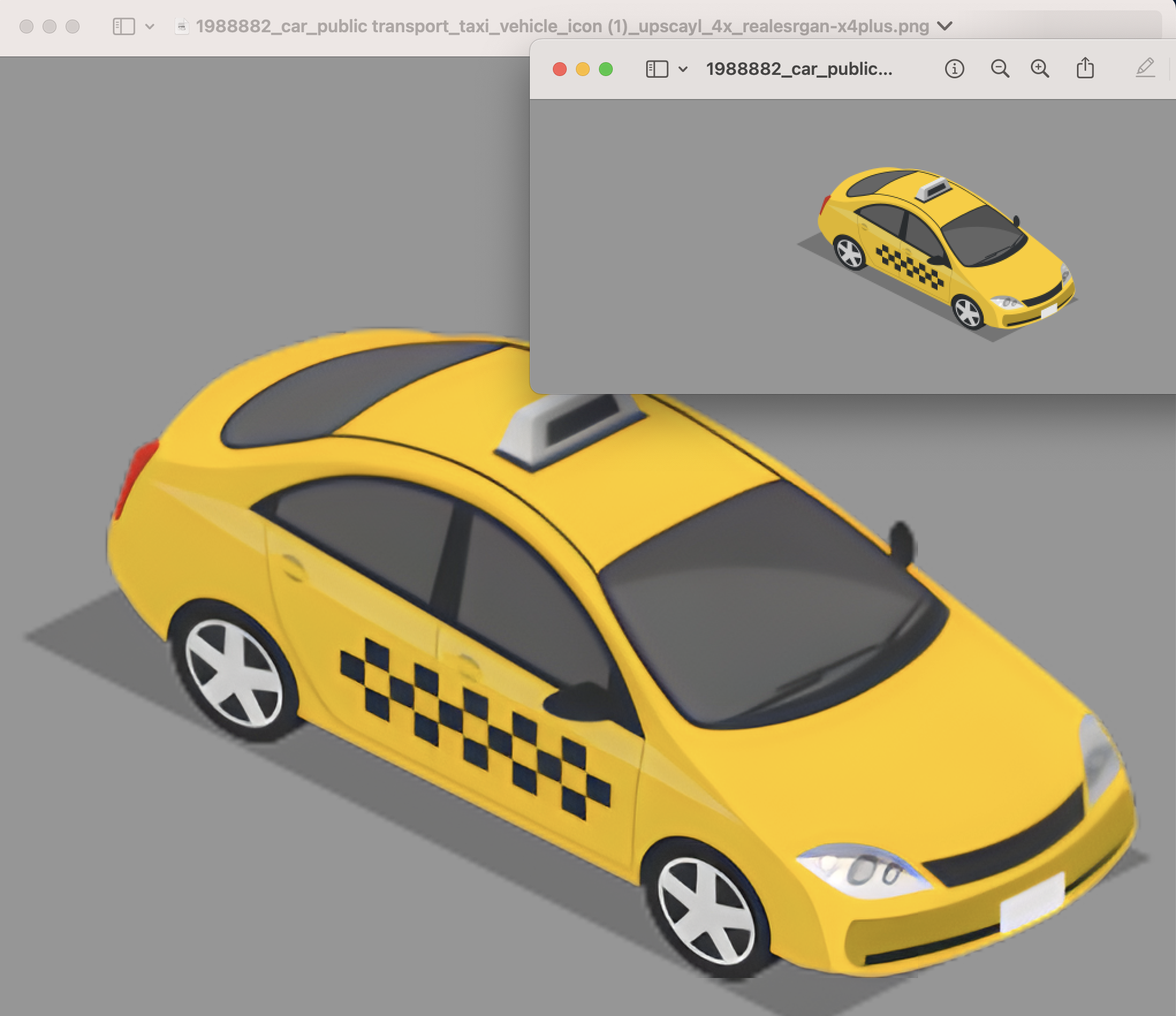This screenshot has width=1176, height=1016.
Task: Show the Markup toolbar pencil icon
Action: [1145, 69]
